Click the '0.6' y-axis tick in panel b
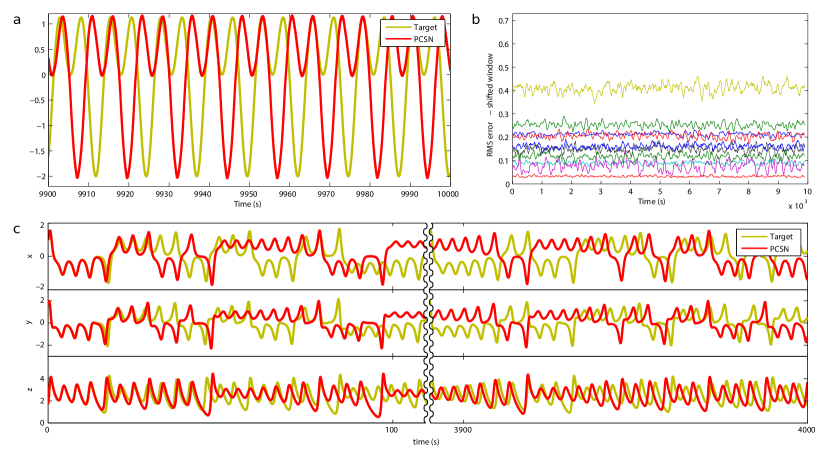This screenshot has width=830, height=476. [503, 44]
